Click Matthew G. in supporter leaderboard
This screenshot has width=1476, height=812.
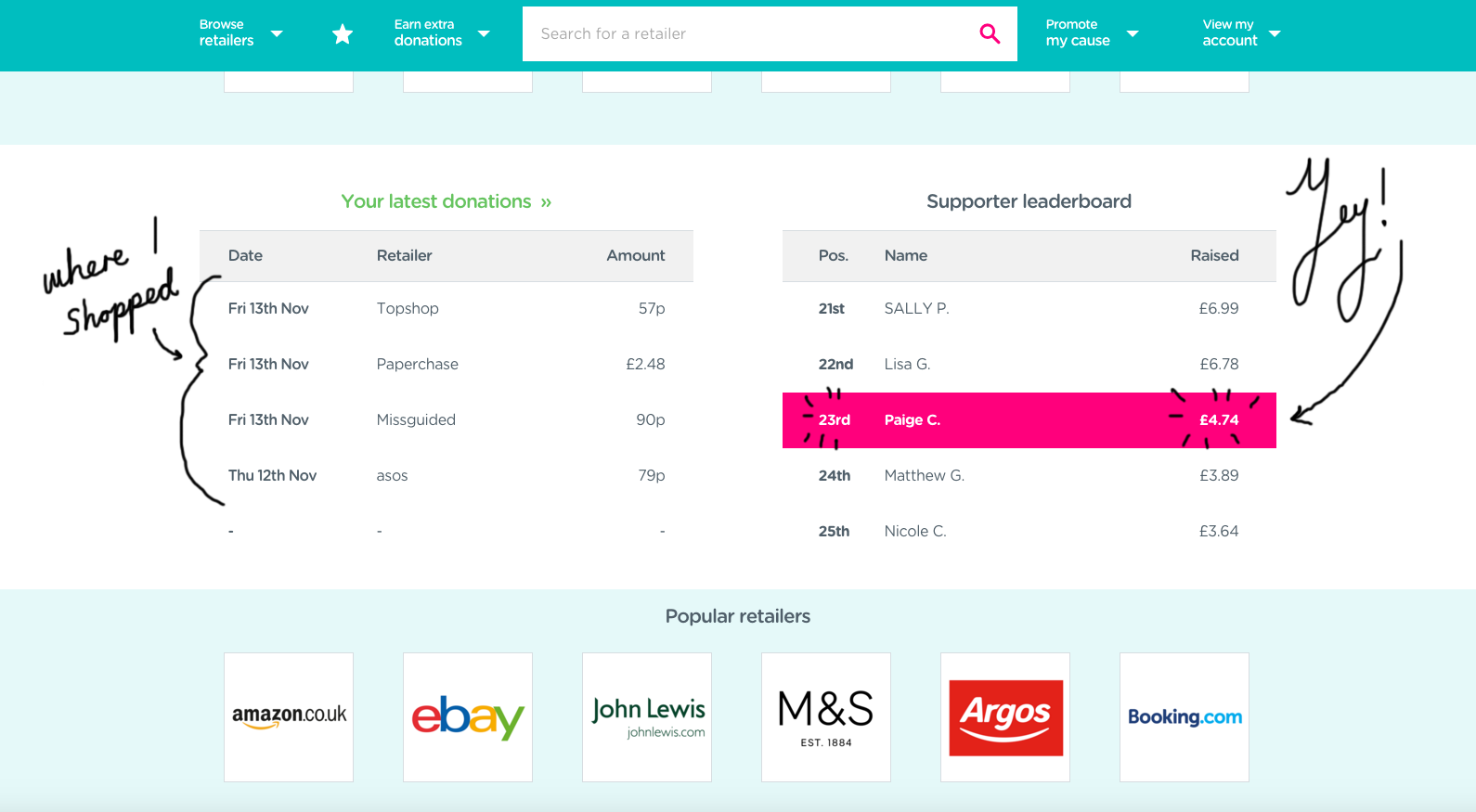(x=925, y=475)
